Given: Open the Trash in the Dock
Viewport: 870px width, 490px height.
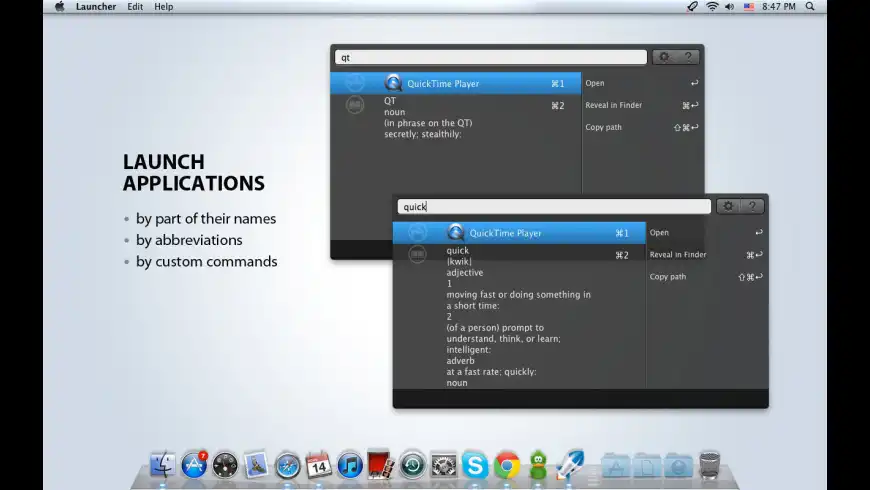Looking at the screenshot, I should click(x=710, y=465).
